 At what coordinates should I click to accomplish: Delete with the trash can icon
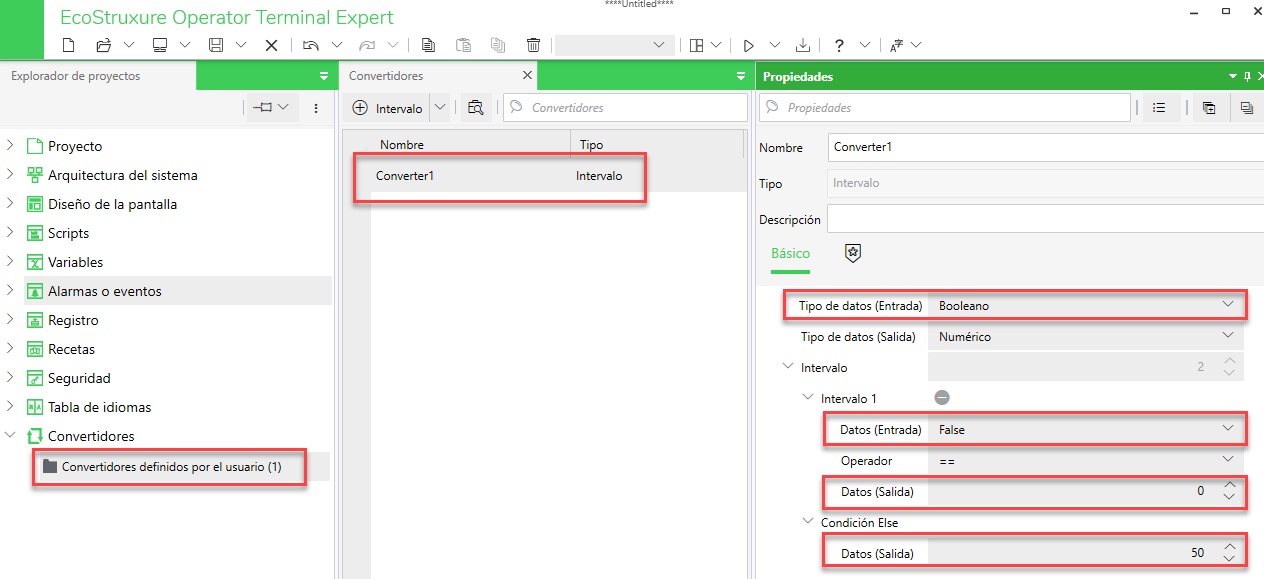pos(533,45)
